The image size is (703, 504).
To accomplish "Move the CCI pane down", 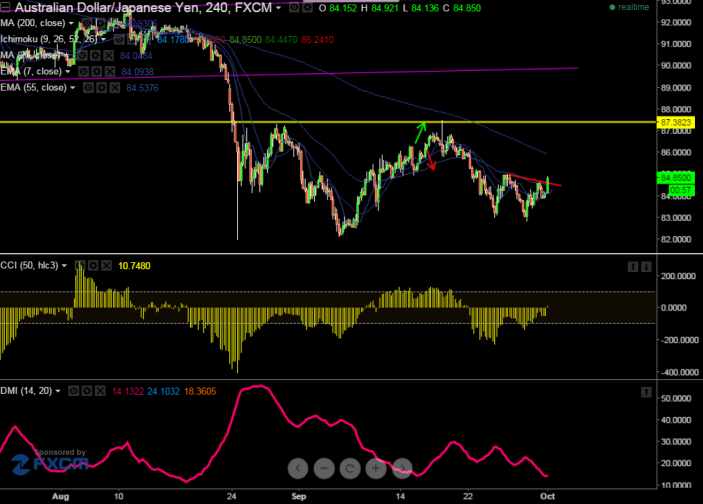I will coord(646,267).
